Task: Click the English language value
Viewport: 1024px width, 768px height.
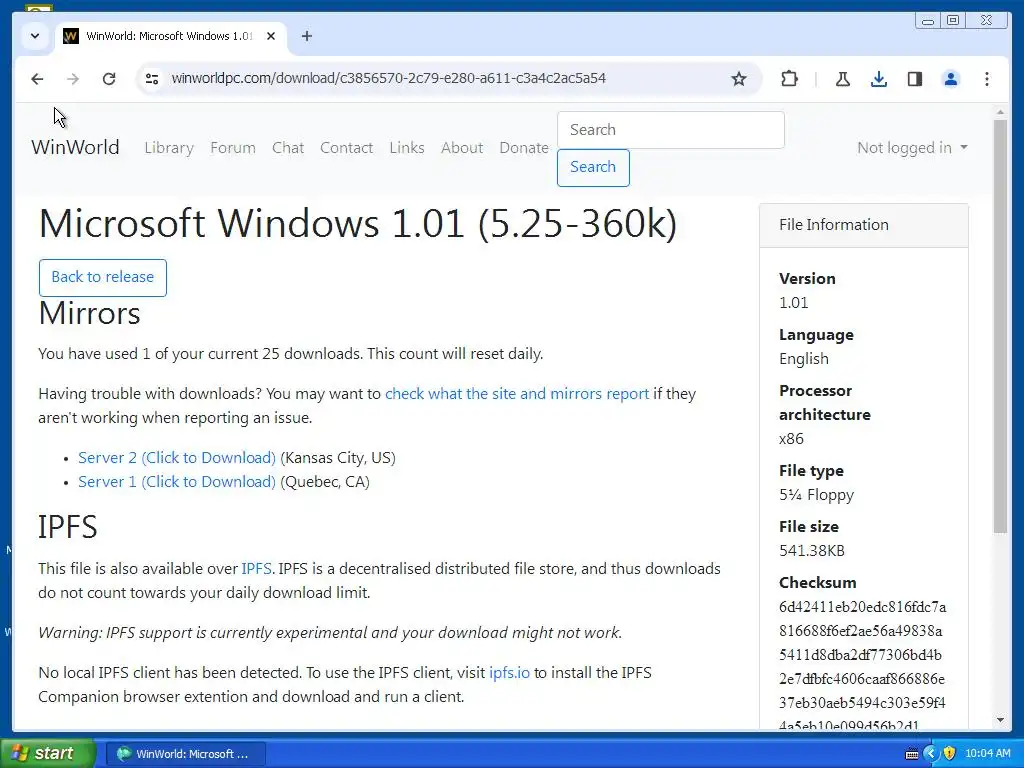Action: pos(803,359)
